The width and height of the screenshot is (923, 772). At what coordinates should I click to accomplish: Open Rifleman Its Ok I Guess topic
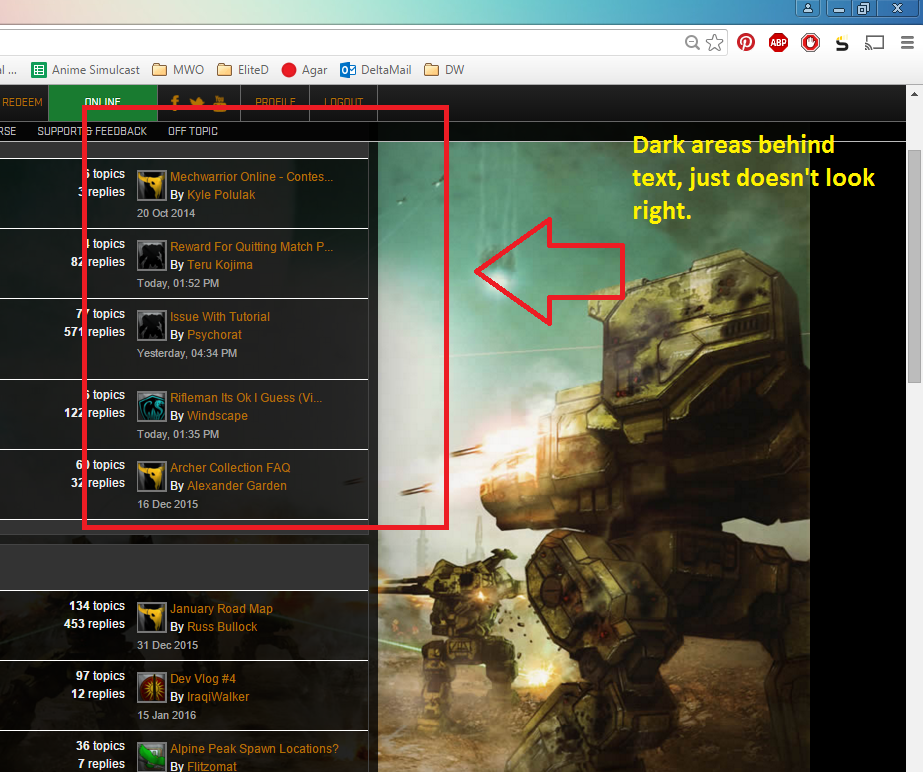[246, 398]
